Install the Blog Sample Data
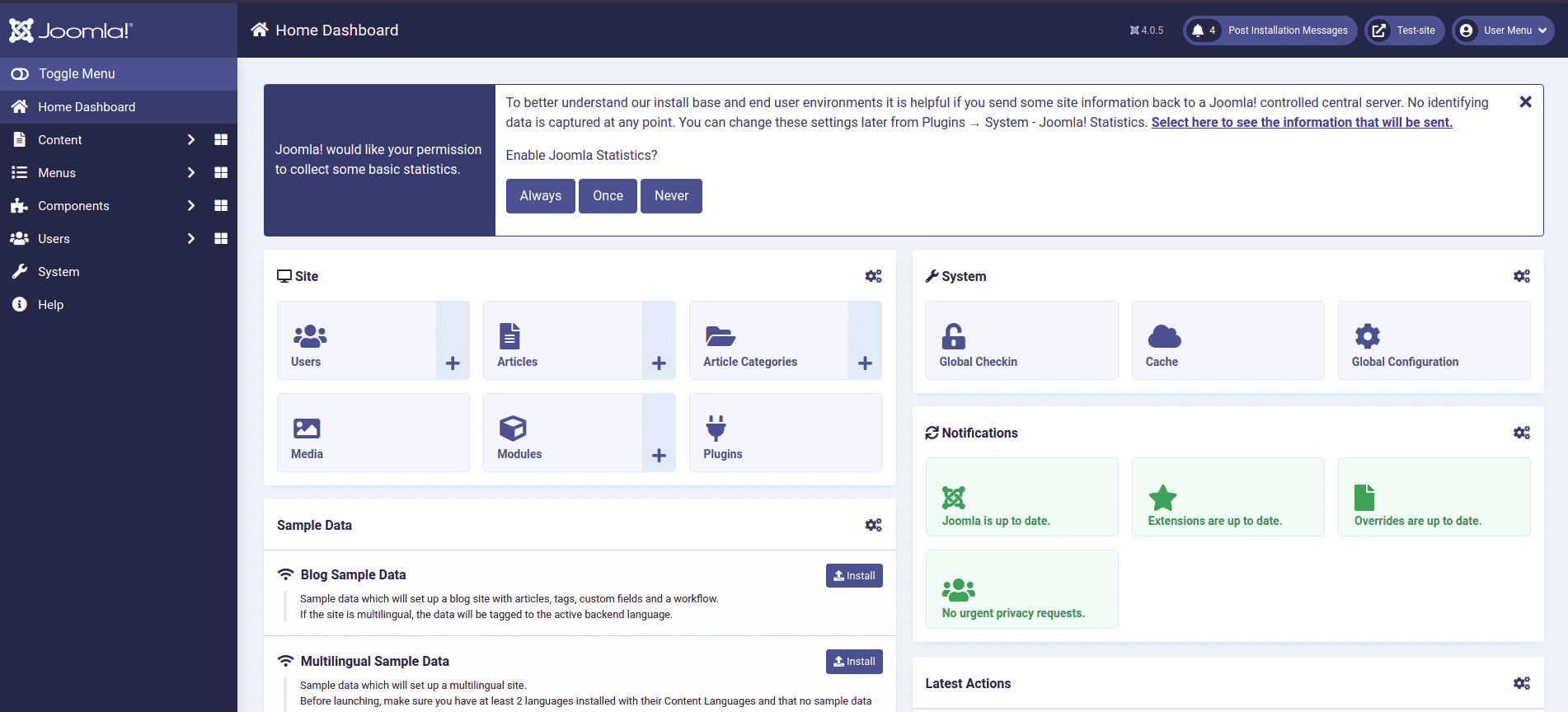This screenshot has width=1568, height=712. (x=854, y=576)
